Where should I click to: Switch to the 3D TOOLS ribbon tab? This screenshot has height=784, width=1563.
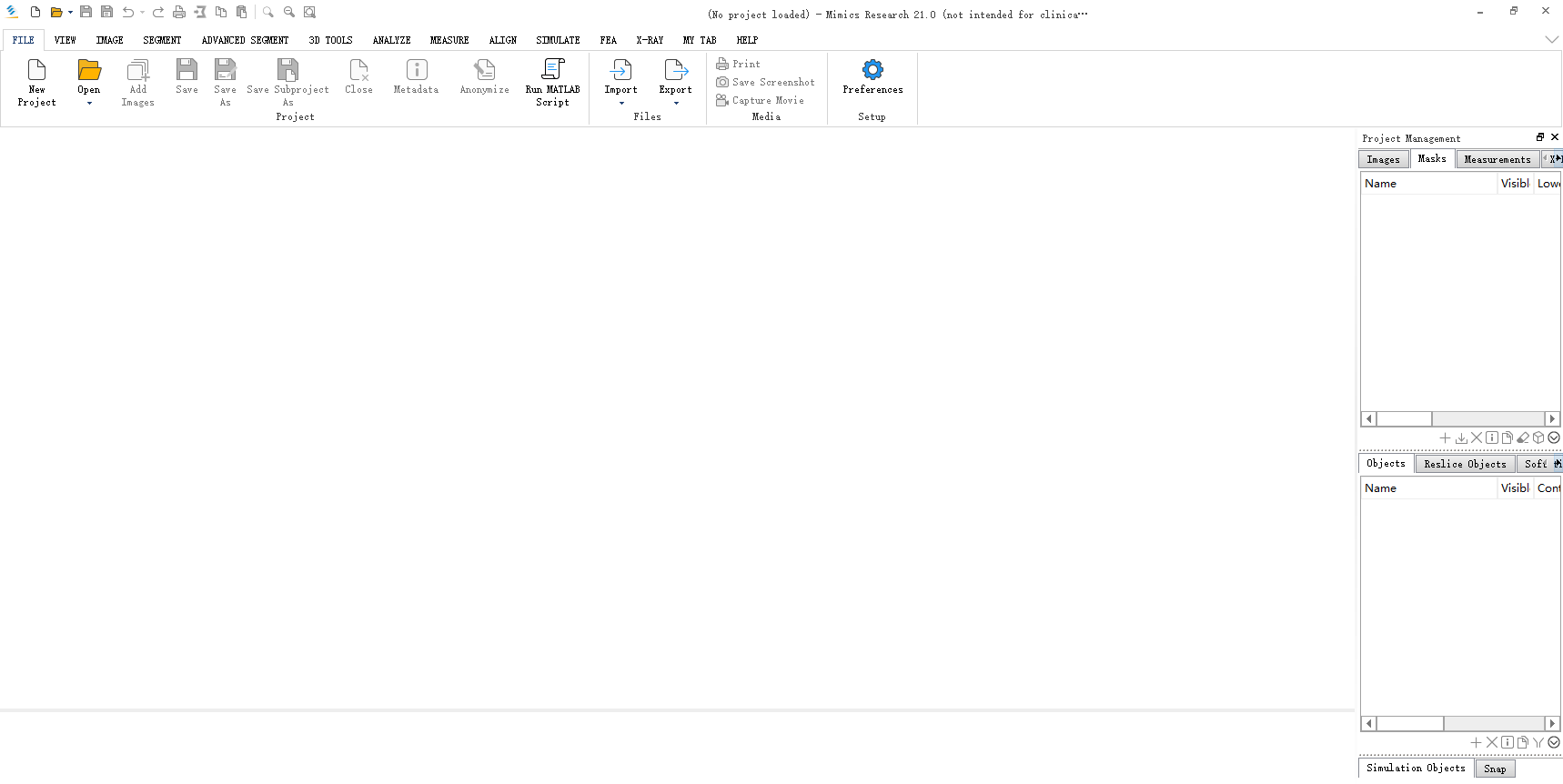[330, 40]
